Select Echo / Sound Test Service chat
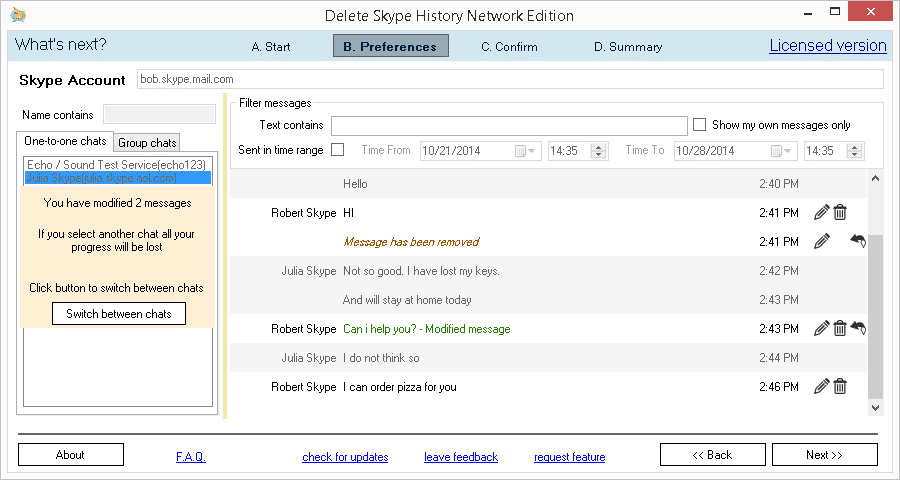The height and width of the screenshot is (480, 900). (117, 165)
